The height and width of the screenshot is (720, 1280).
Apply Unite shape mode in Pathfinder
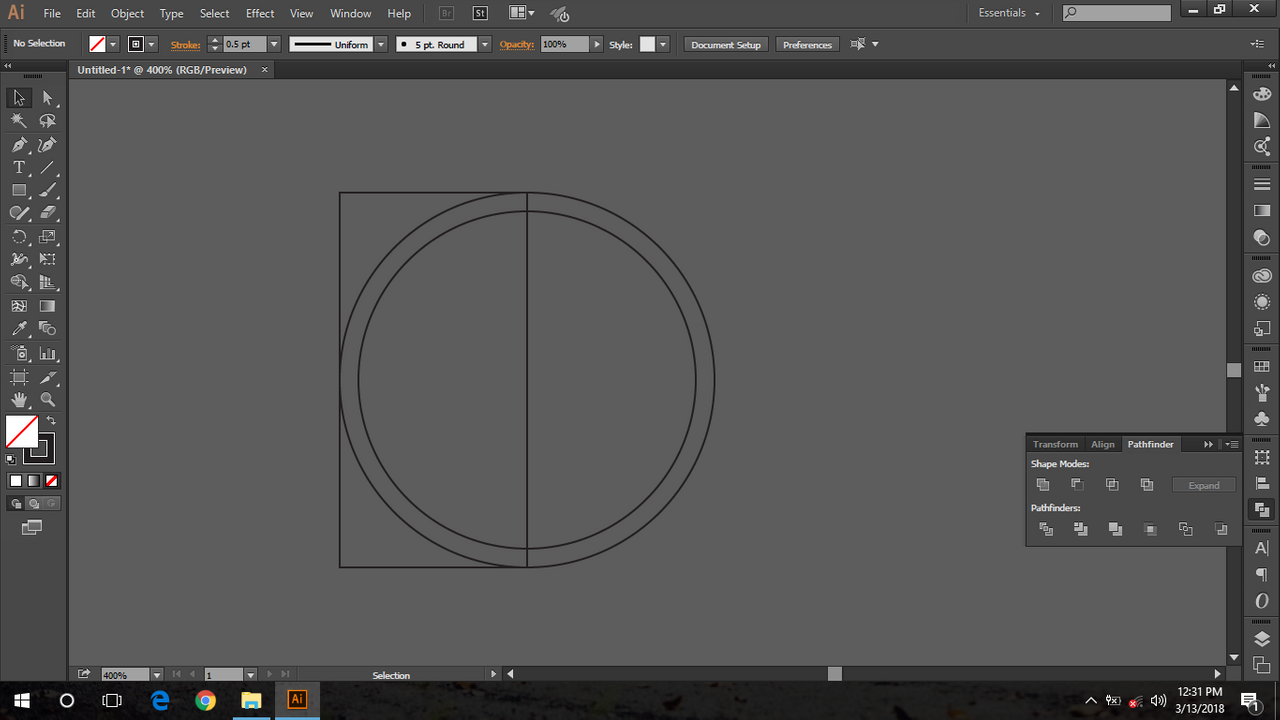(x=1043, y=485)
